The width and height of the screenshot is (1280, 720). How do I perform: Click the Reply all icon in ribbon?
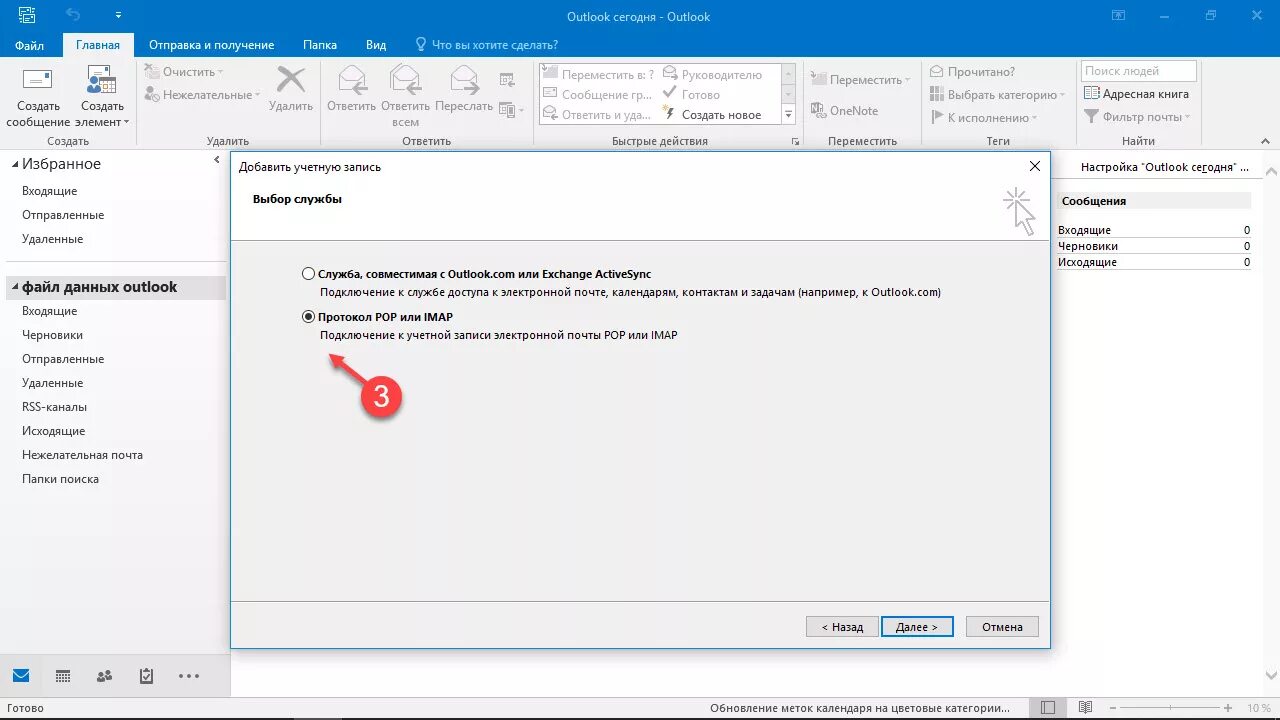pos(405,80)
